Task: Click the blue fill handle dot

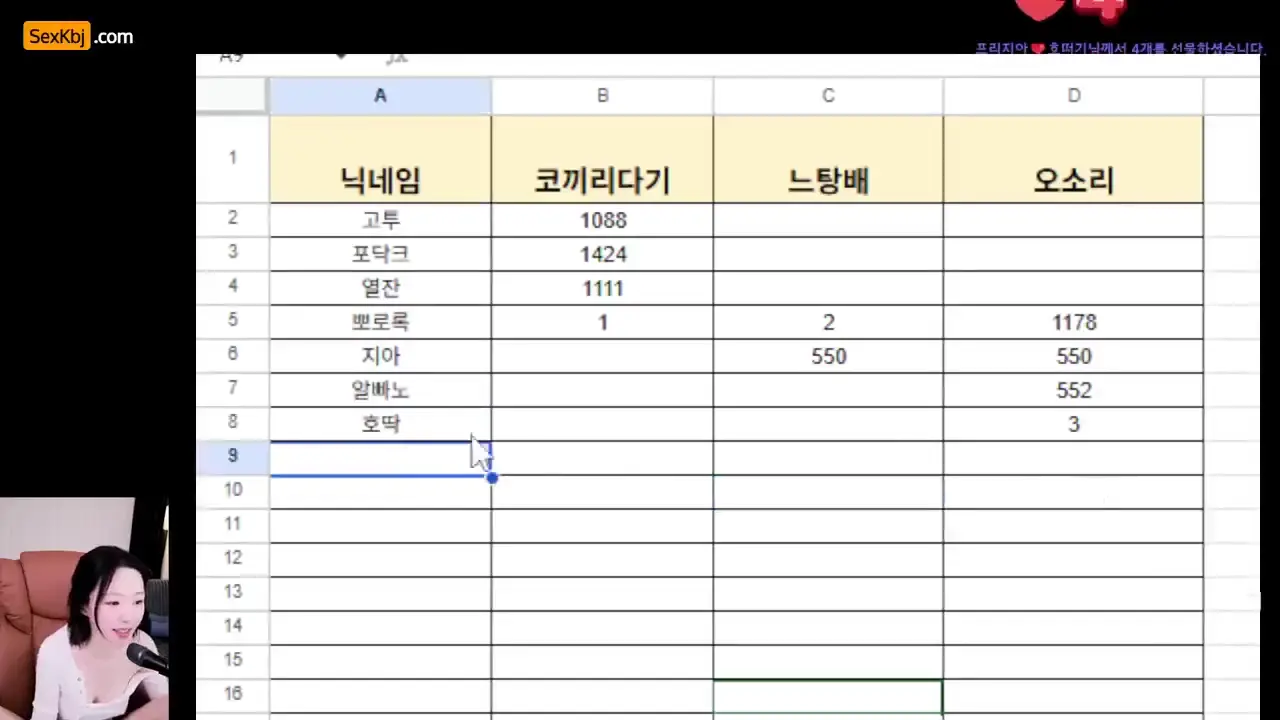Action: 491,477
